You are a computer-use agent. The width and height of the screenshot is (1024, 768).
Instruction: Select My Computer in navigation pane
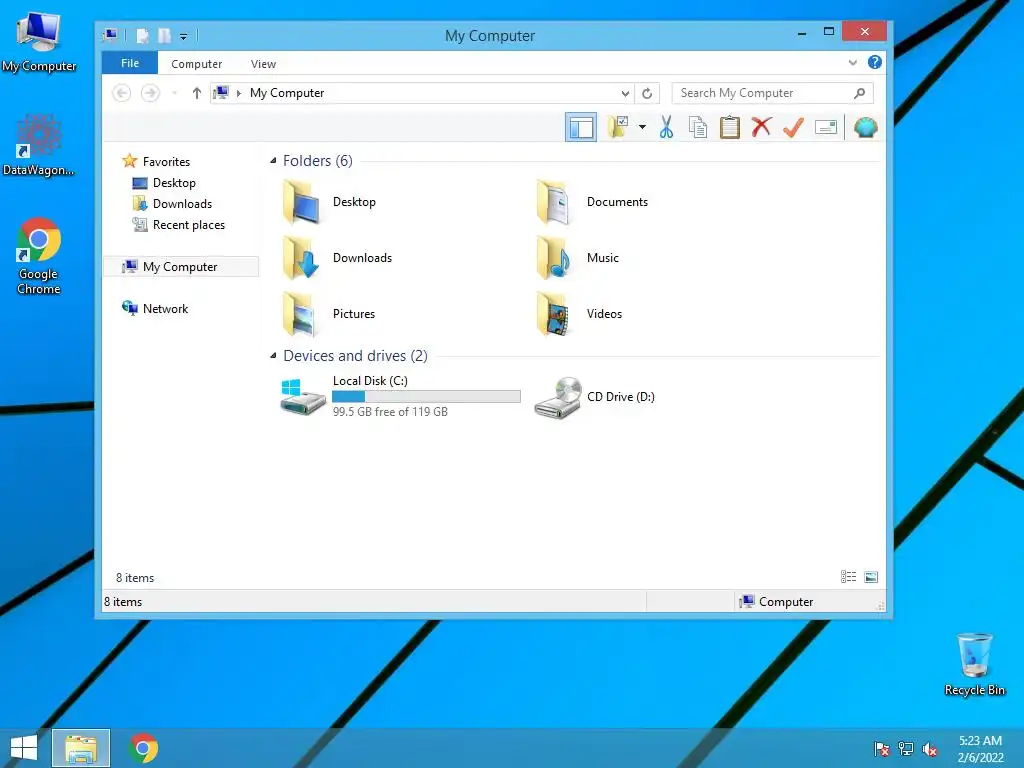[x=180, y=266]
